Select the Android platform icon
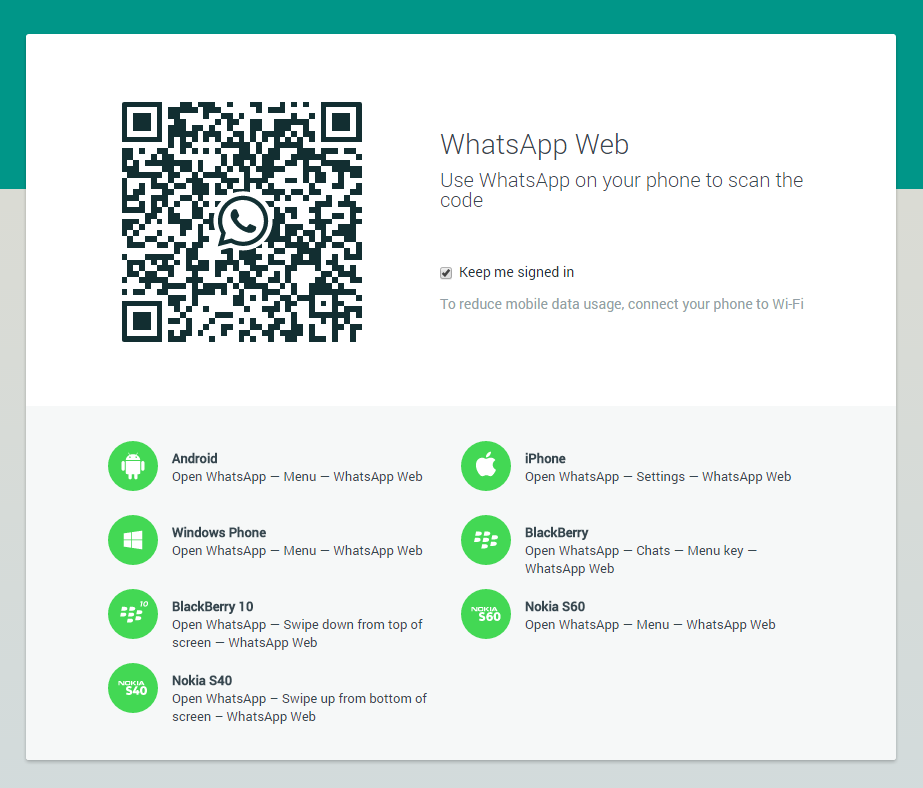923x788 pixels. [x=132, y=465]
